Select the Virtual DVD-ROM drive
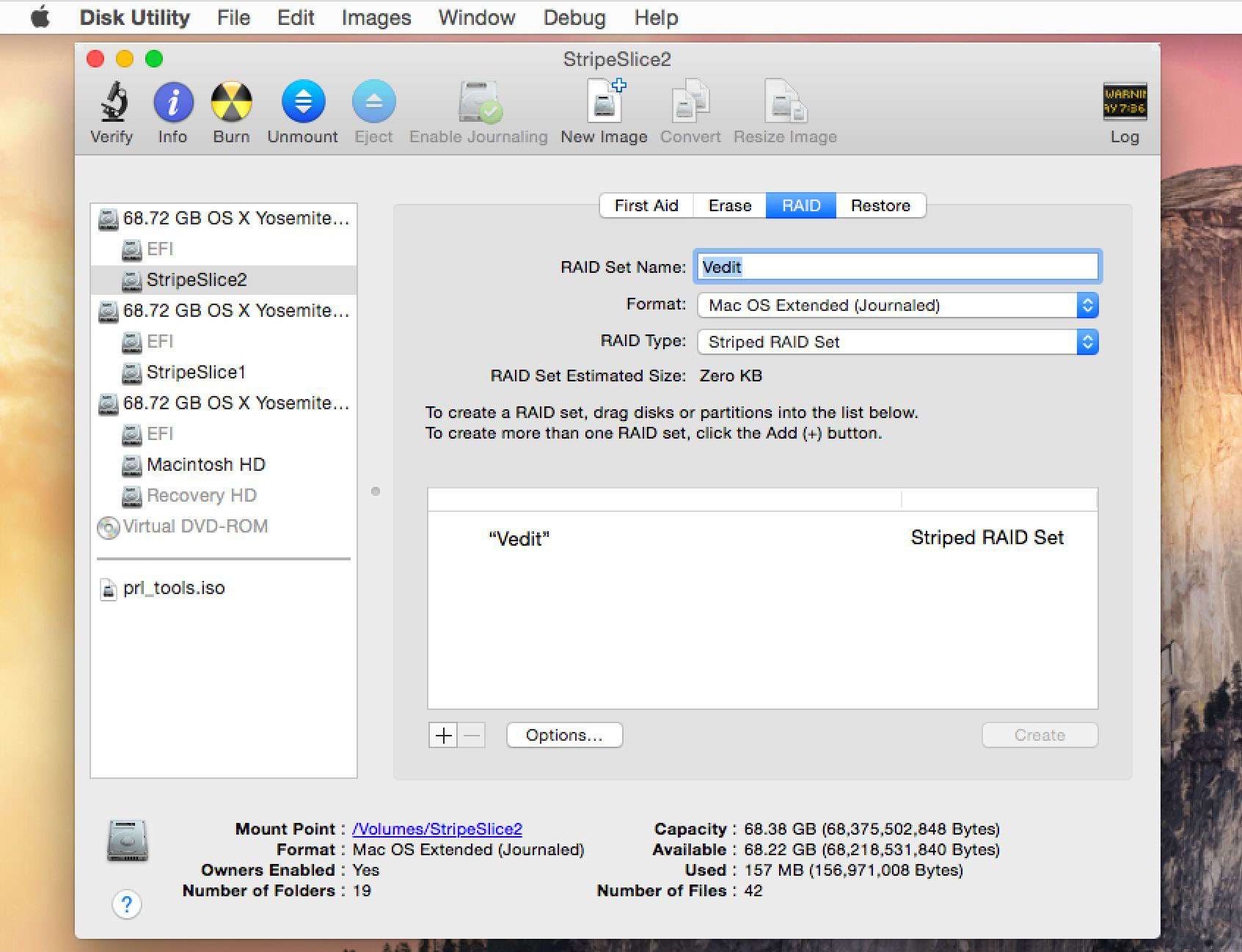This screenshot has height=952, width=1242. (224, 526)
